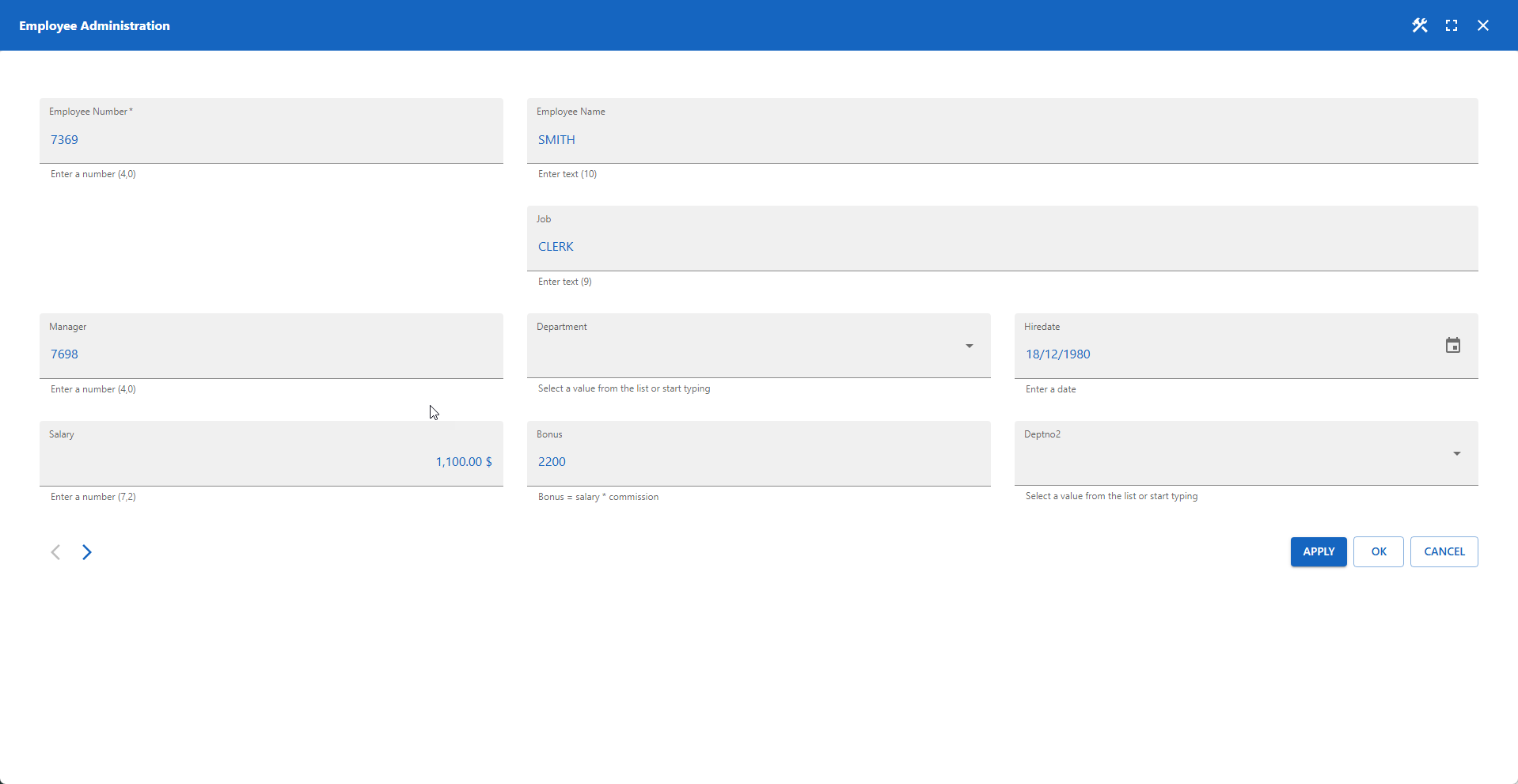Confirm changes with the OK button
Viewport: 1518px width, 784px height.
pos(1378,551)
